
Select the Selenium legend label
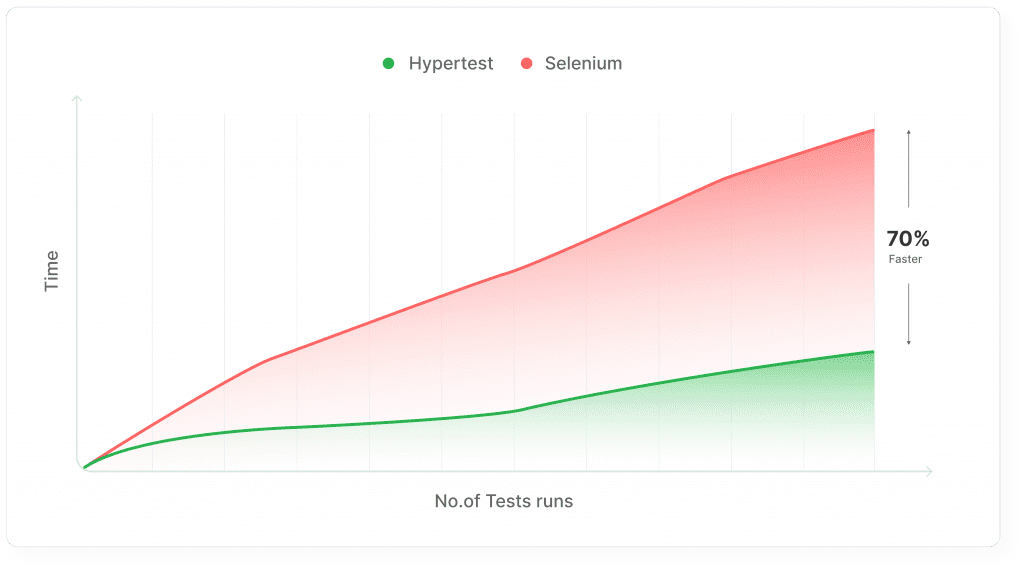[x=583, y=63]
